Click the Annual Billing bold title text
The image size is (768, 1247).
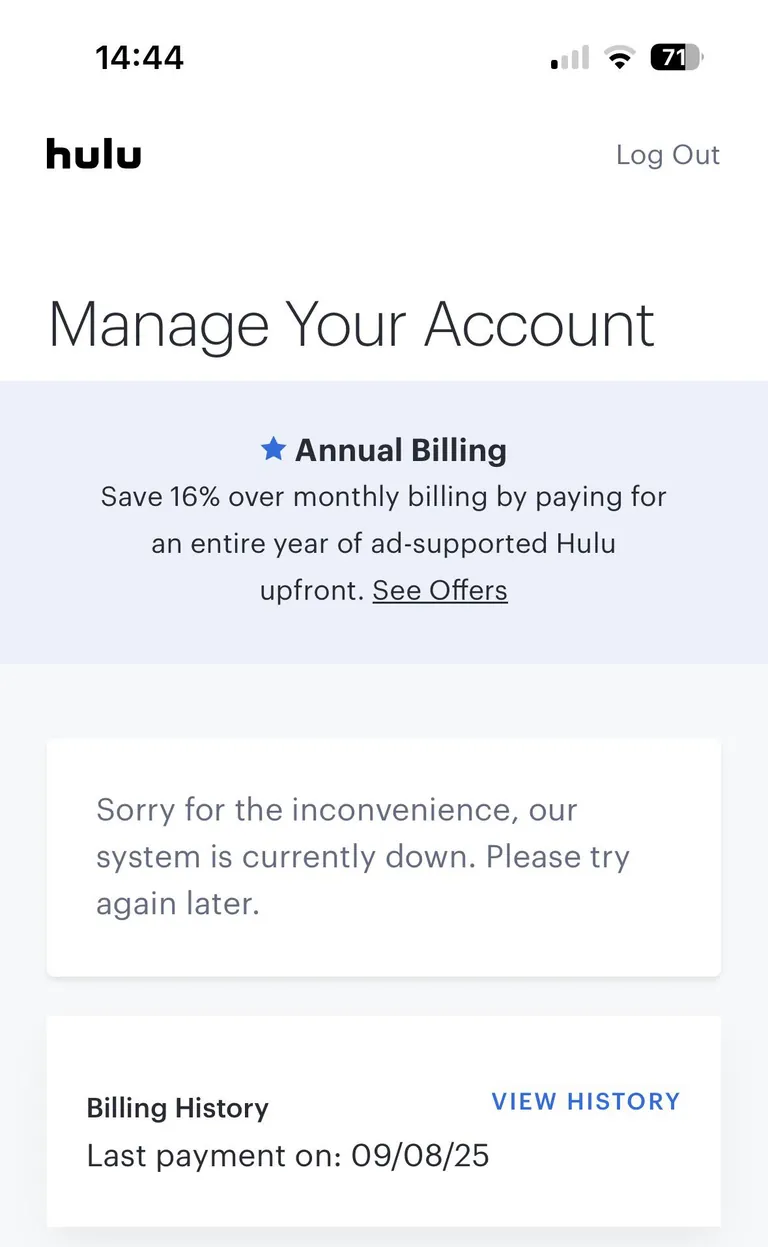[400, 449]
